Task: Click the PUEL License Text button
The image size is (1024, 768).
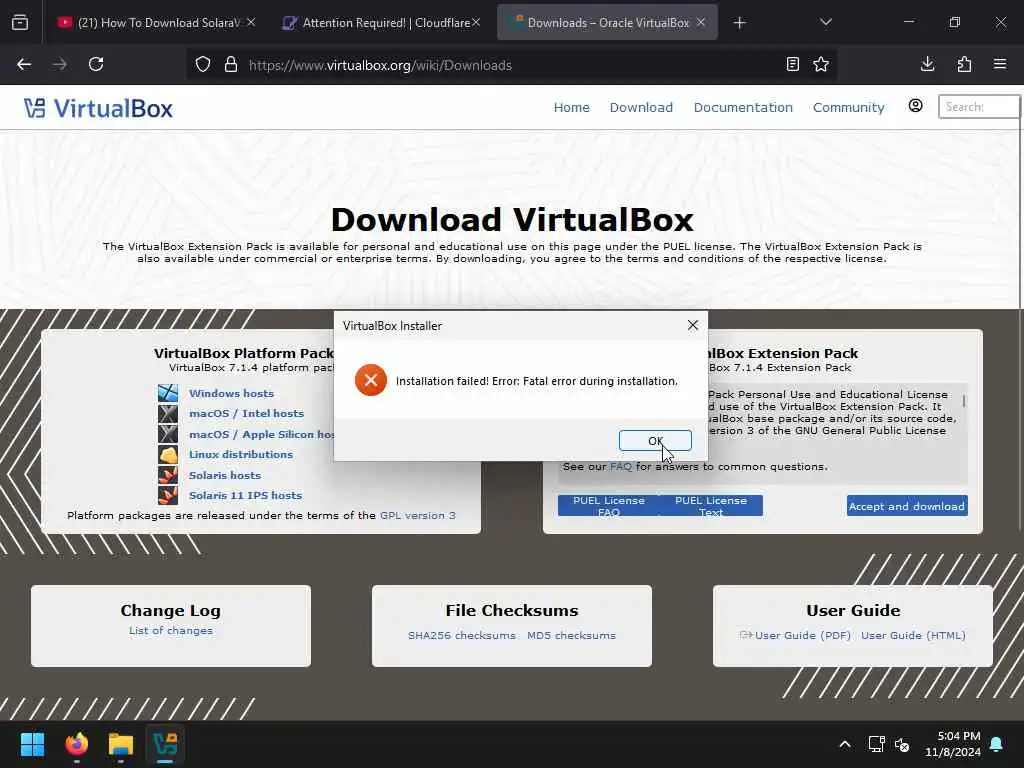Action: pos(711,505)
